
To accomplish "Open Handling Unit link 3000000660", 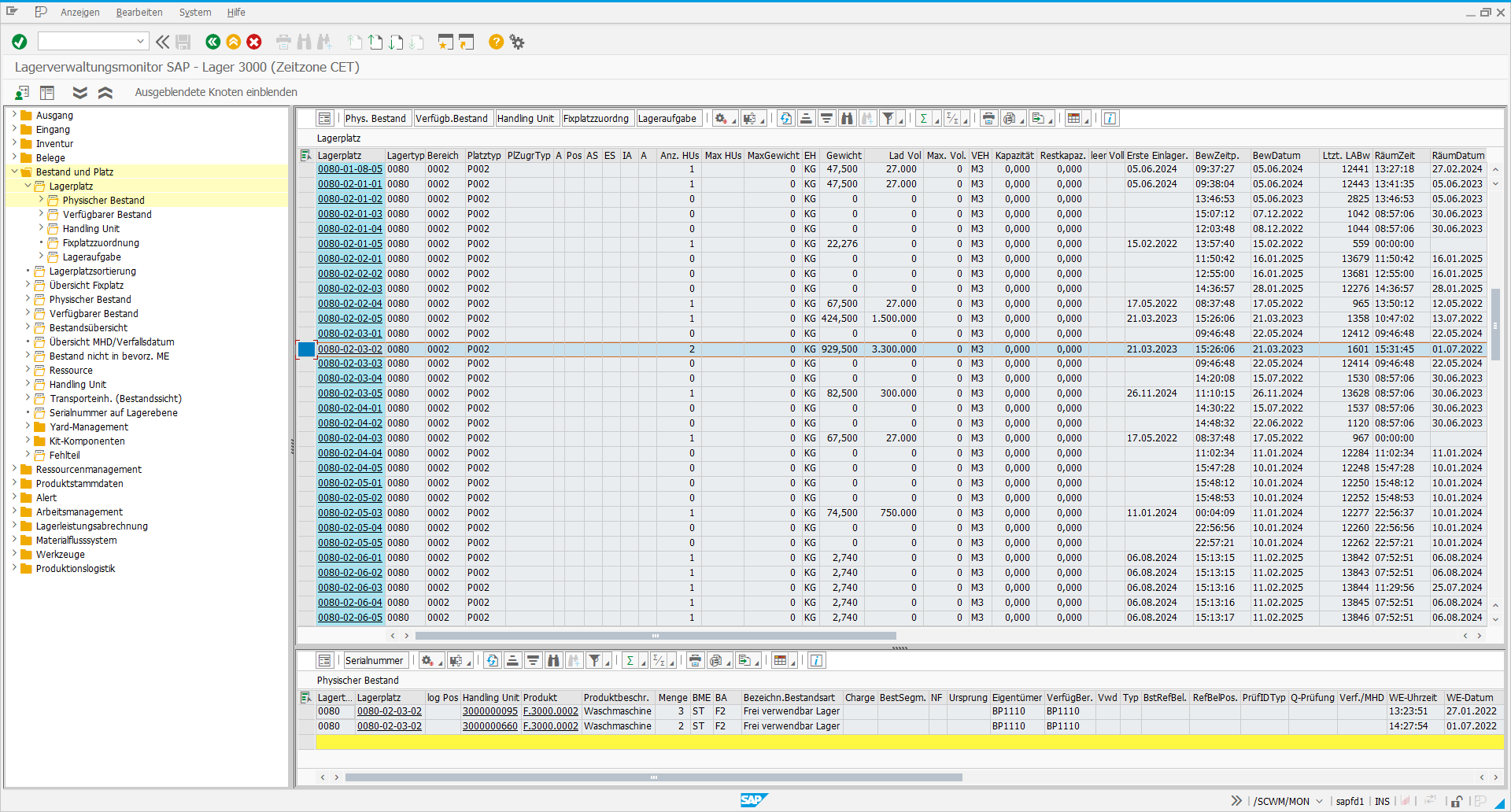I will (490, 726).
